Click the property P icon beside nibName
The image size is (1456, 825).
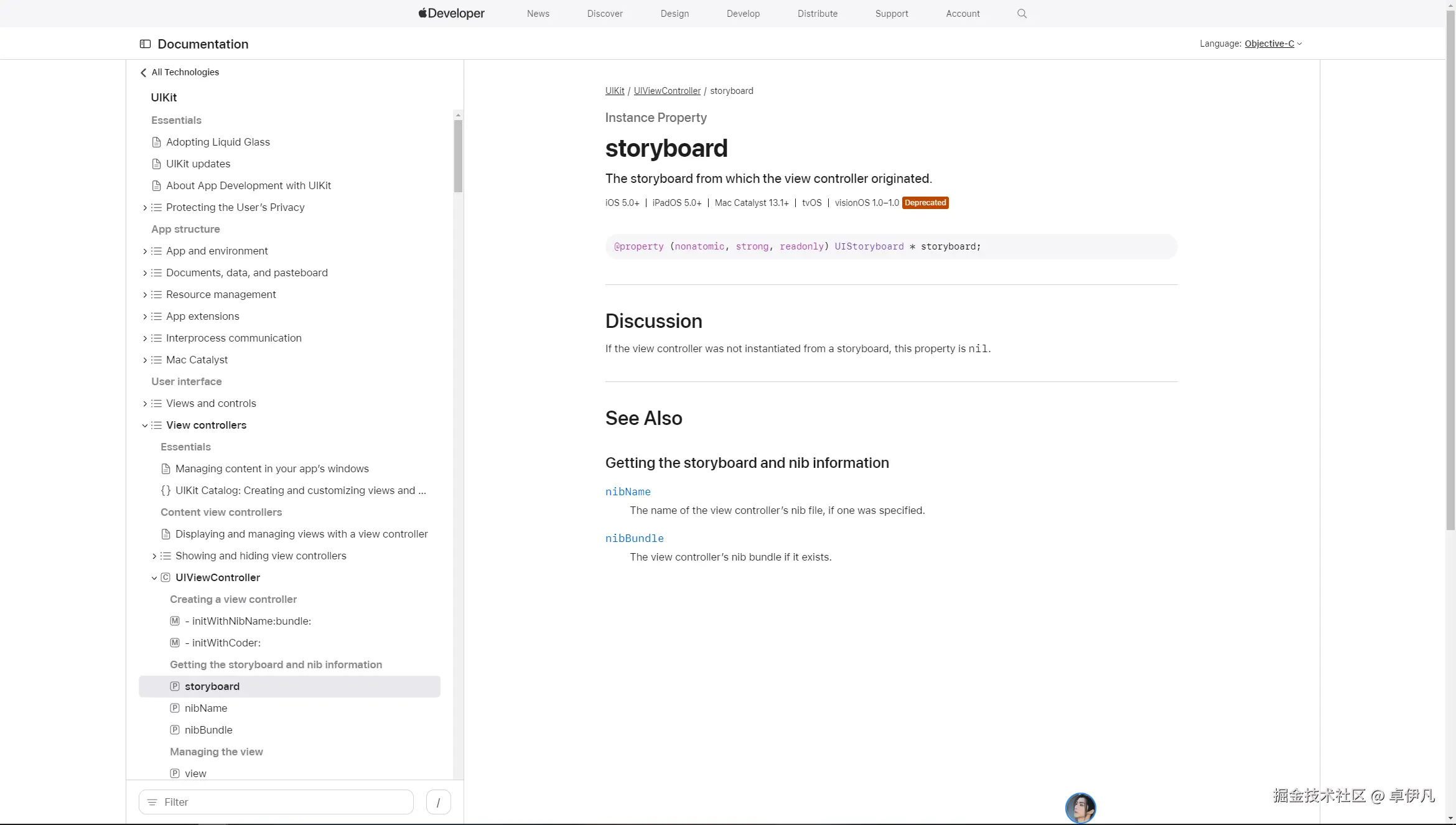tap(175, 708)
